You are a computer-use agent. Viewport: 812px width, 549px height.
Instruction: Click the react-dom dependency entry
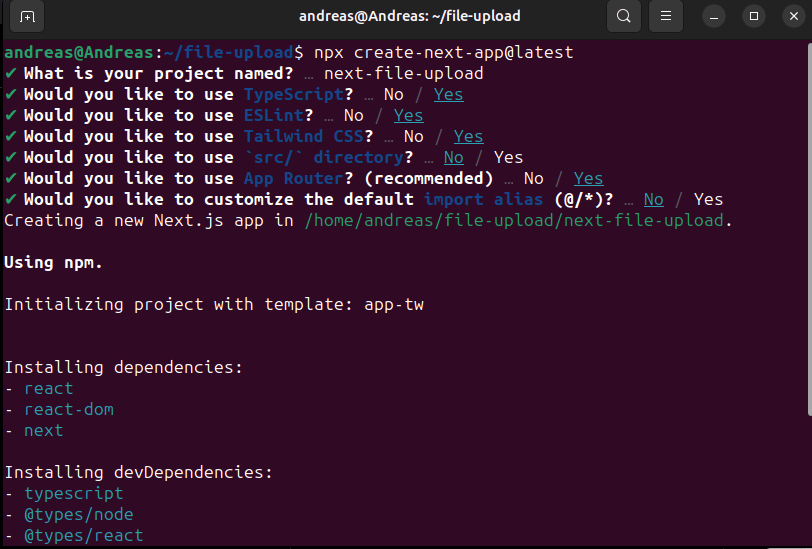coord(69,409)
